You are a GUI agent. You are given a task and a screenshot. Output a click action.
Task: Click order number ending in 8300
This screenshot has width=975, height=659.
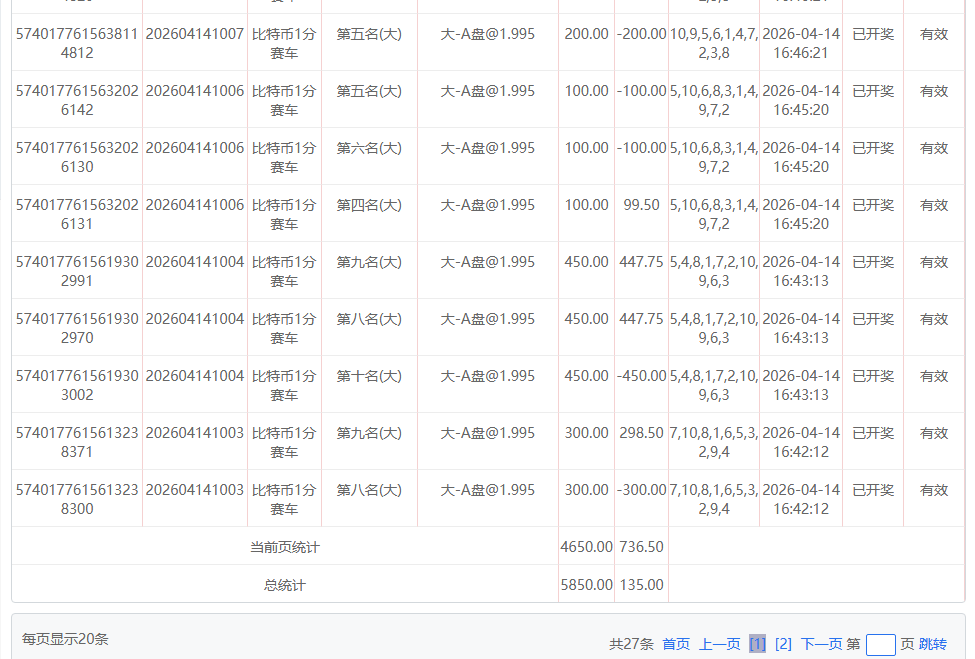[x=76, y=499]
